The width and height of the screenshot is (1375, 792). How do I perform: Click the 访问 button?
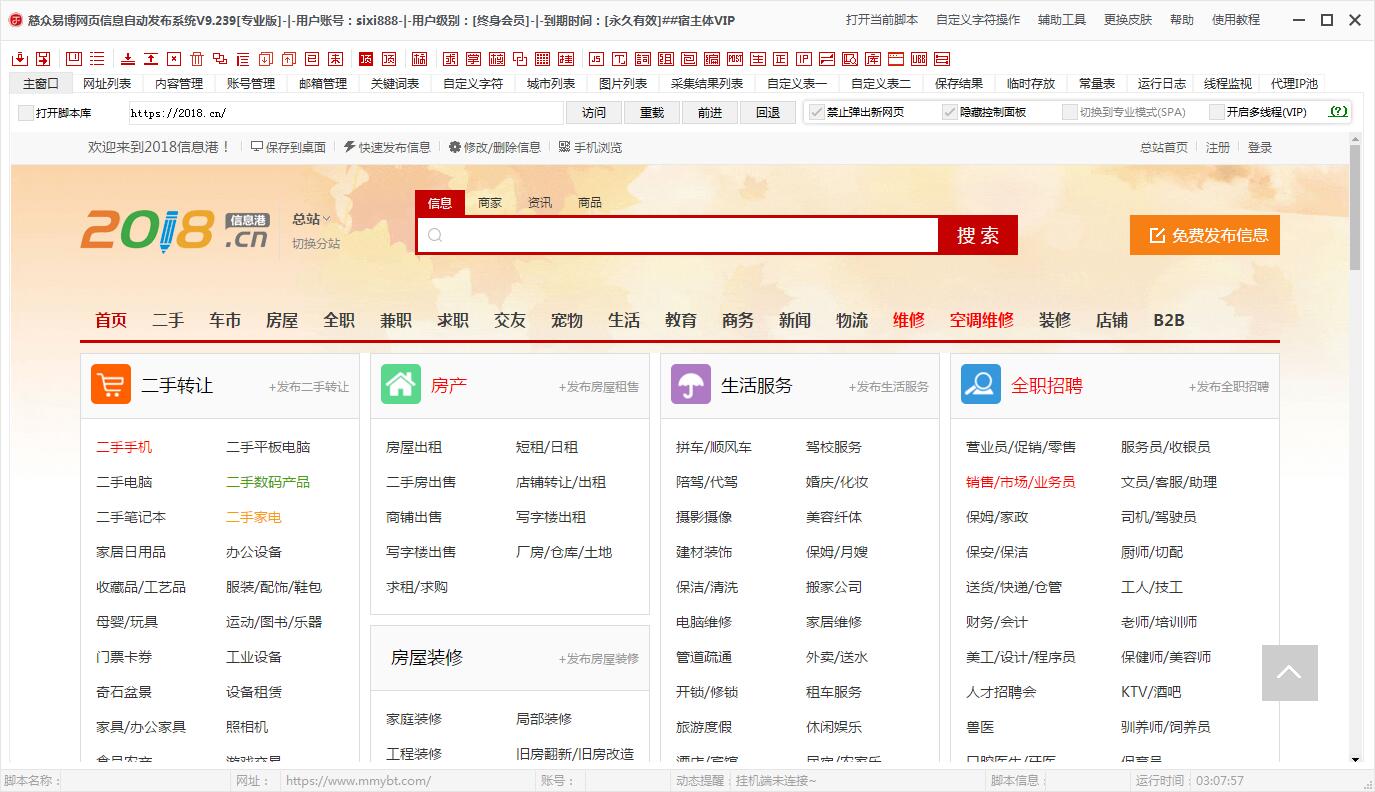[x=594, y=113]
